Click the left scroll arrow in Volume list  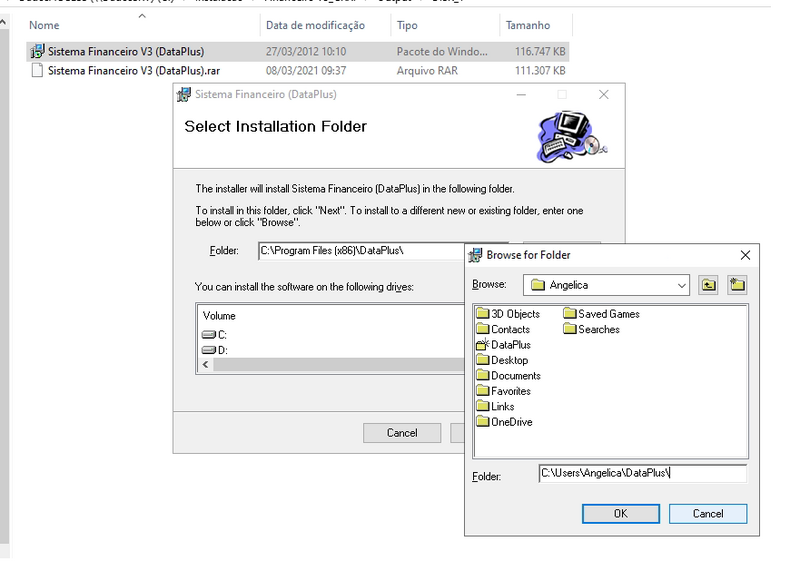205,364
